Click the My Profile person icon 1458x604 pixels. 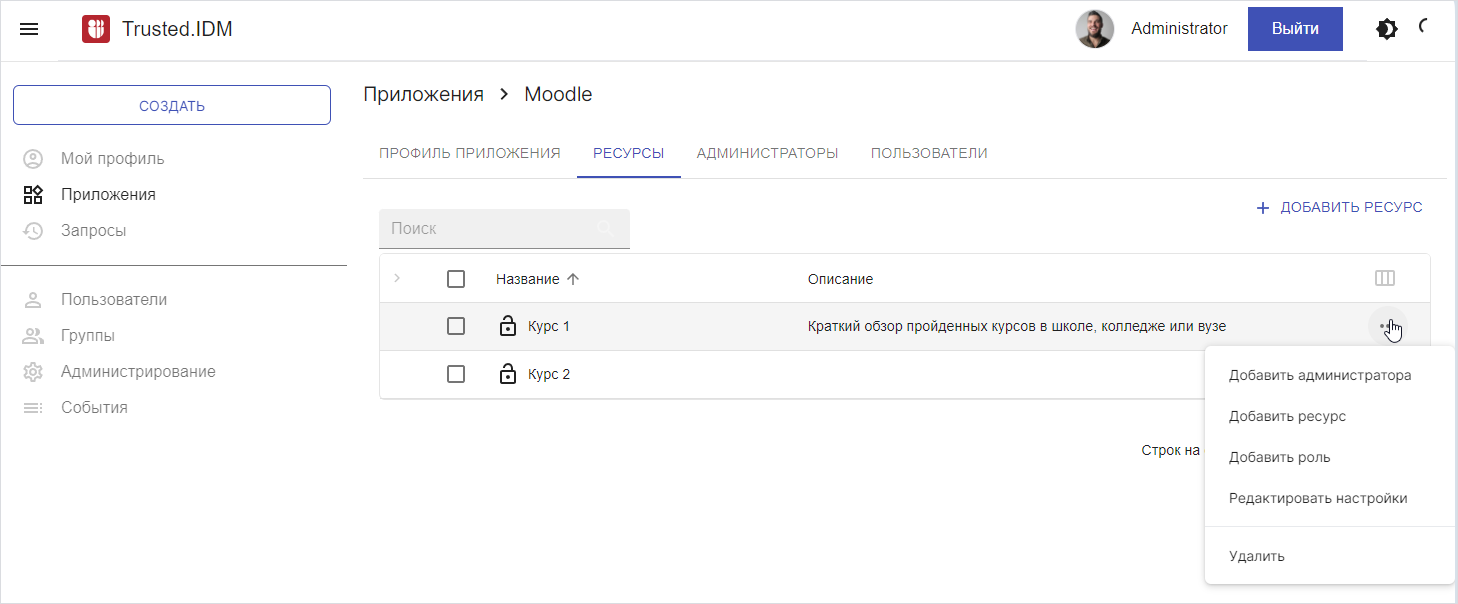pos(33,159)
